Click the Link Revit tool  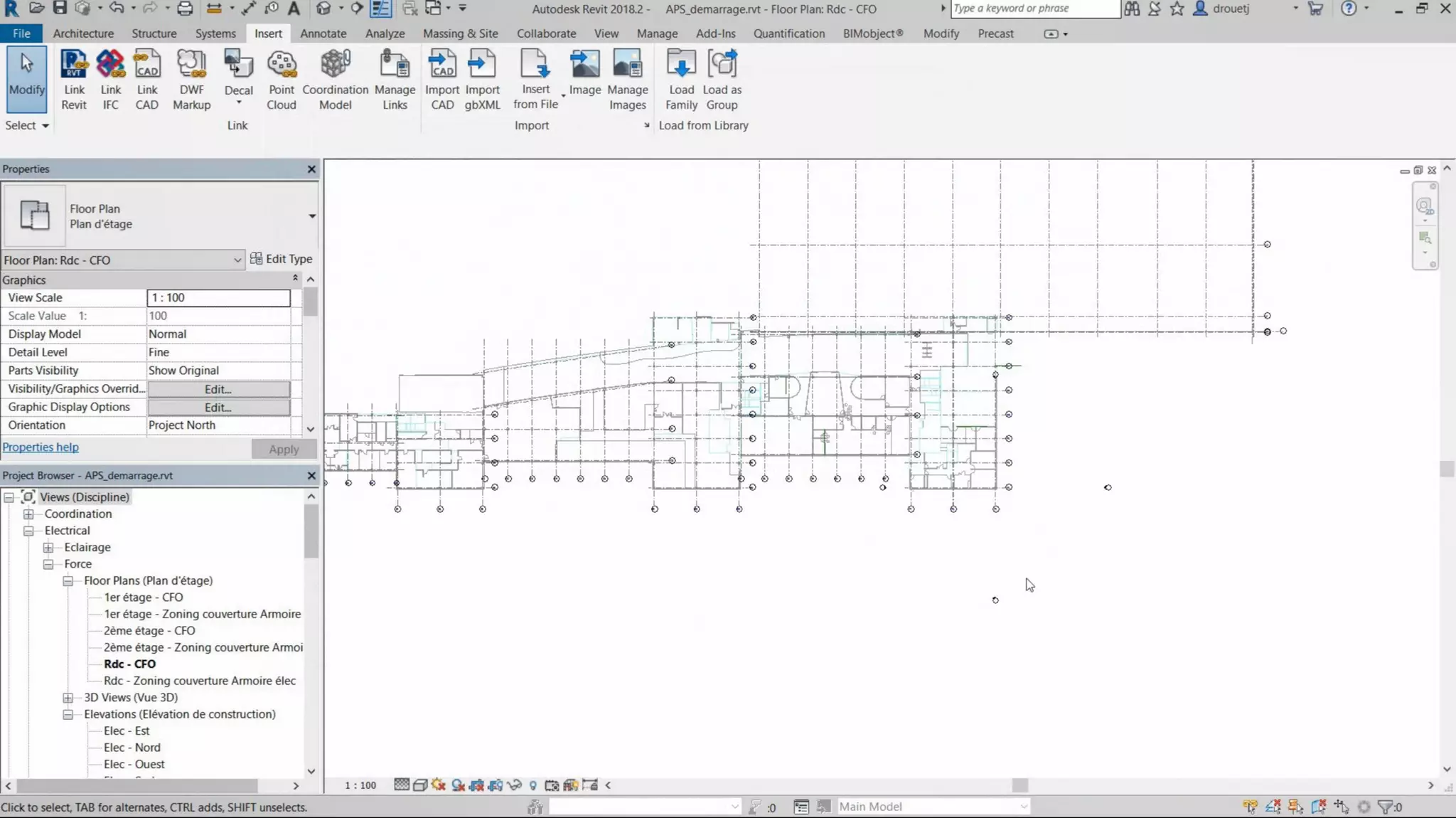[x=74, y=80]
